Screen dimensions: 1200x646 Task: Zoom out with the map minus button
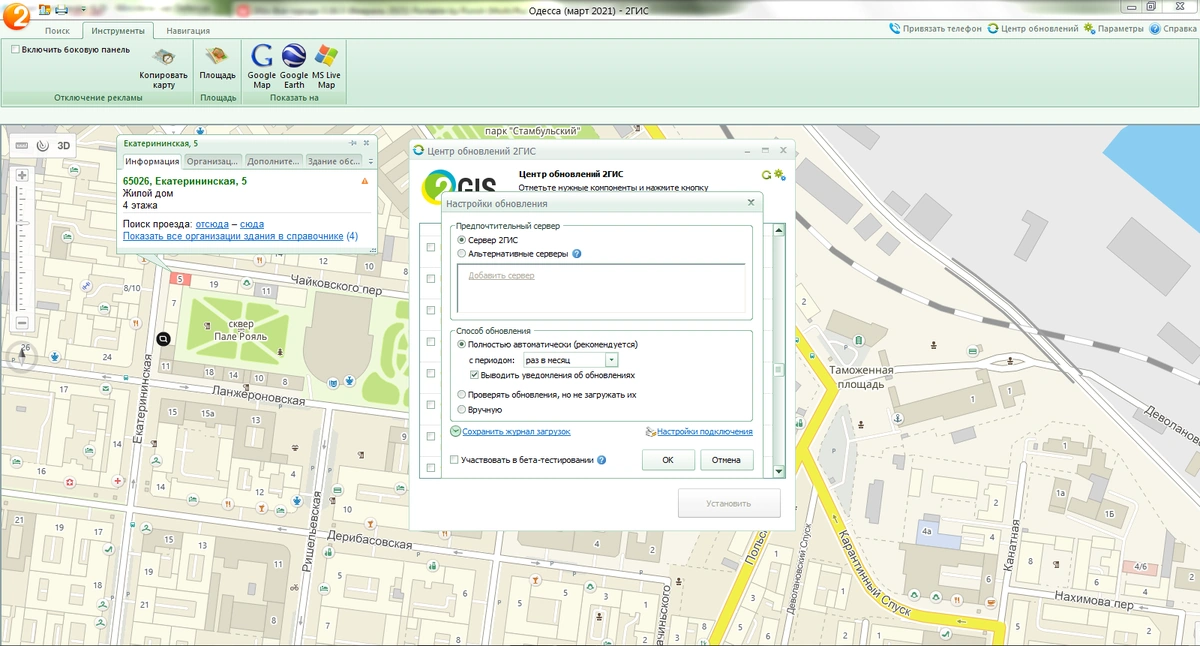click(x=22, y=323)
